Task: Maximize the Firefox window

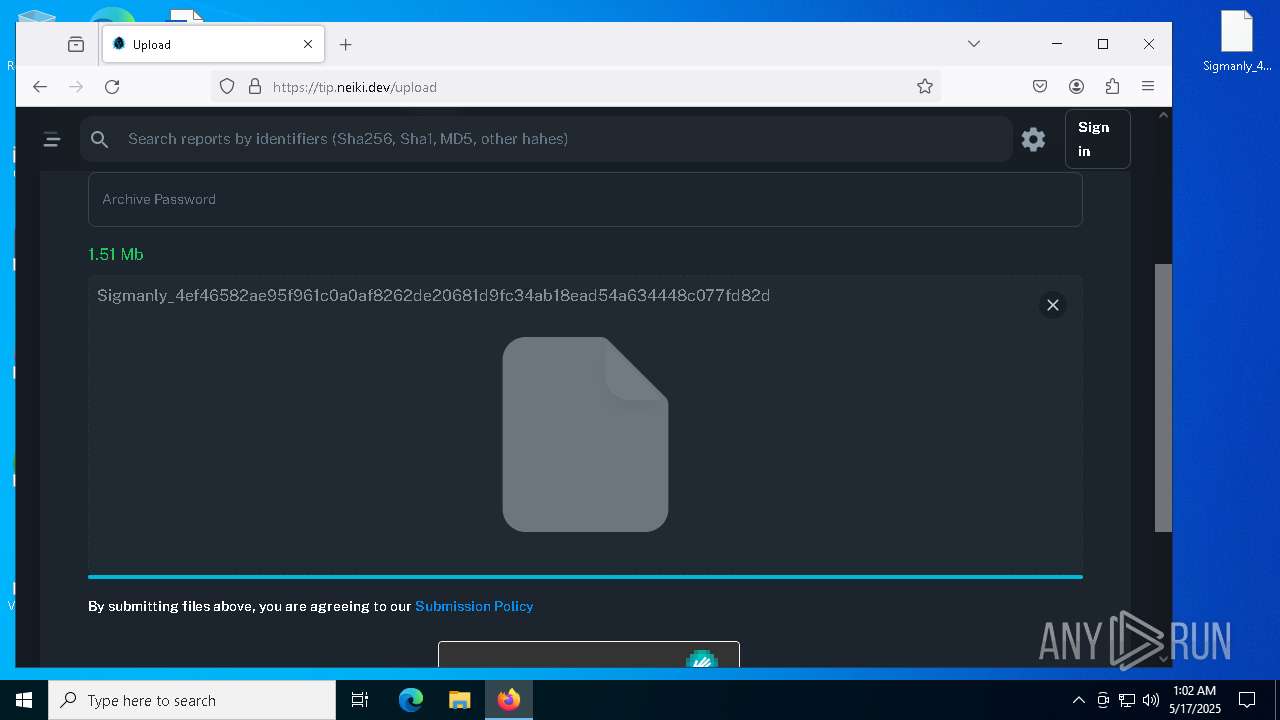Action: pyautogui.click(x=1103, y=44)
